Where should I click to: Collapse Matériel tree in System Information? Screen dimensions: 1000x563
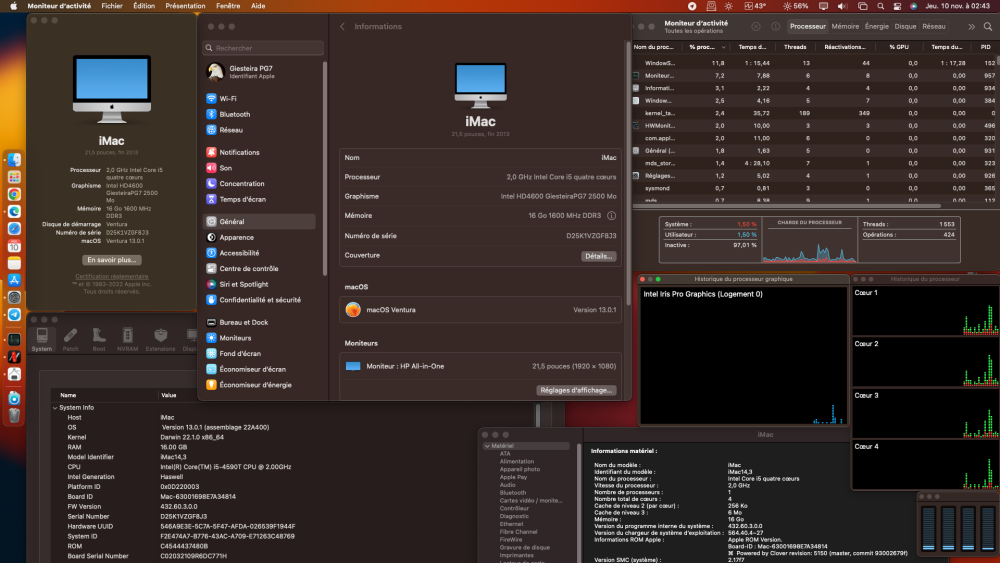point(487,446)
